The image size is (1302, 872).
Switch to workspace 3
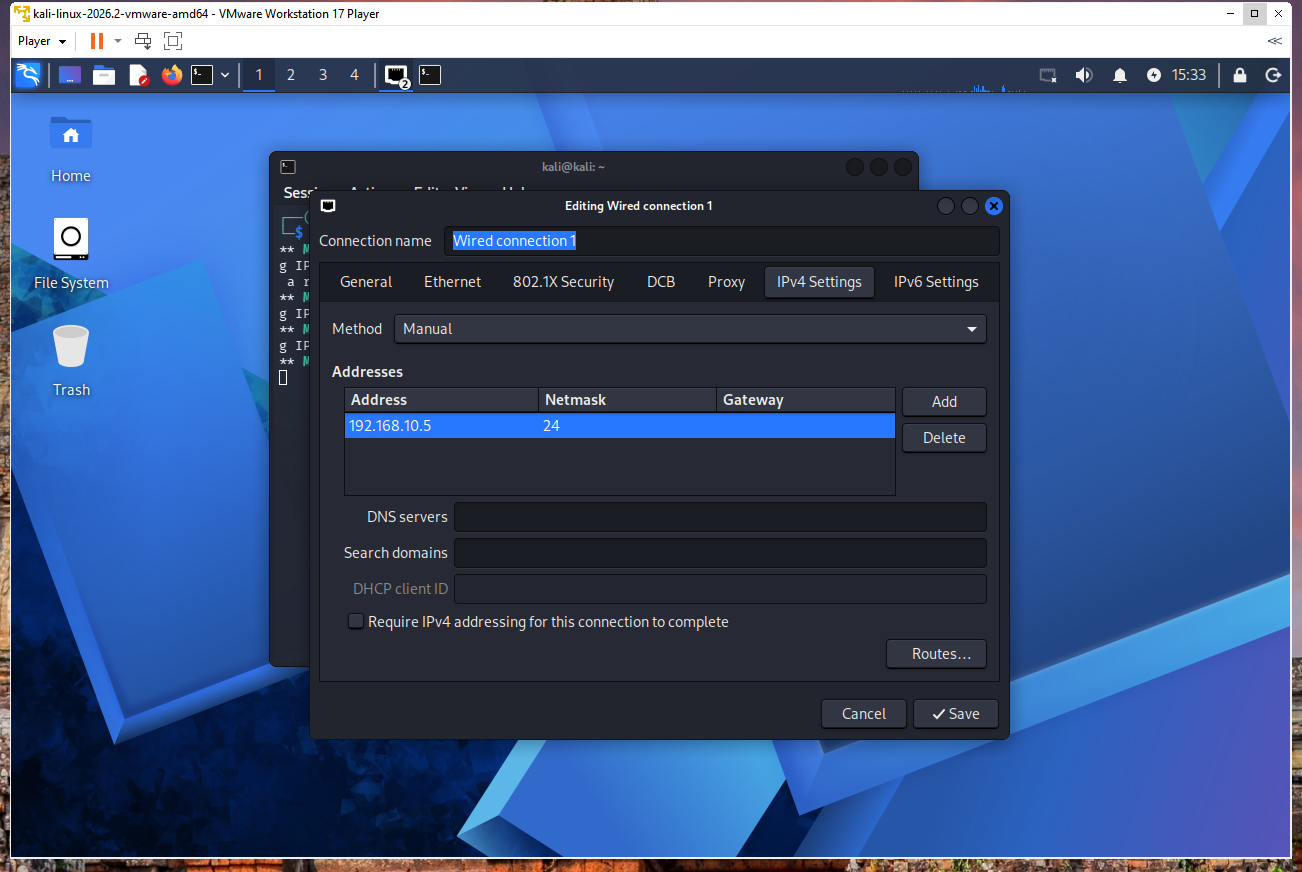pyautogui.click(x=323, y=75)
